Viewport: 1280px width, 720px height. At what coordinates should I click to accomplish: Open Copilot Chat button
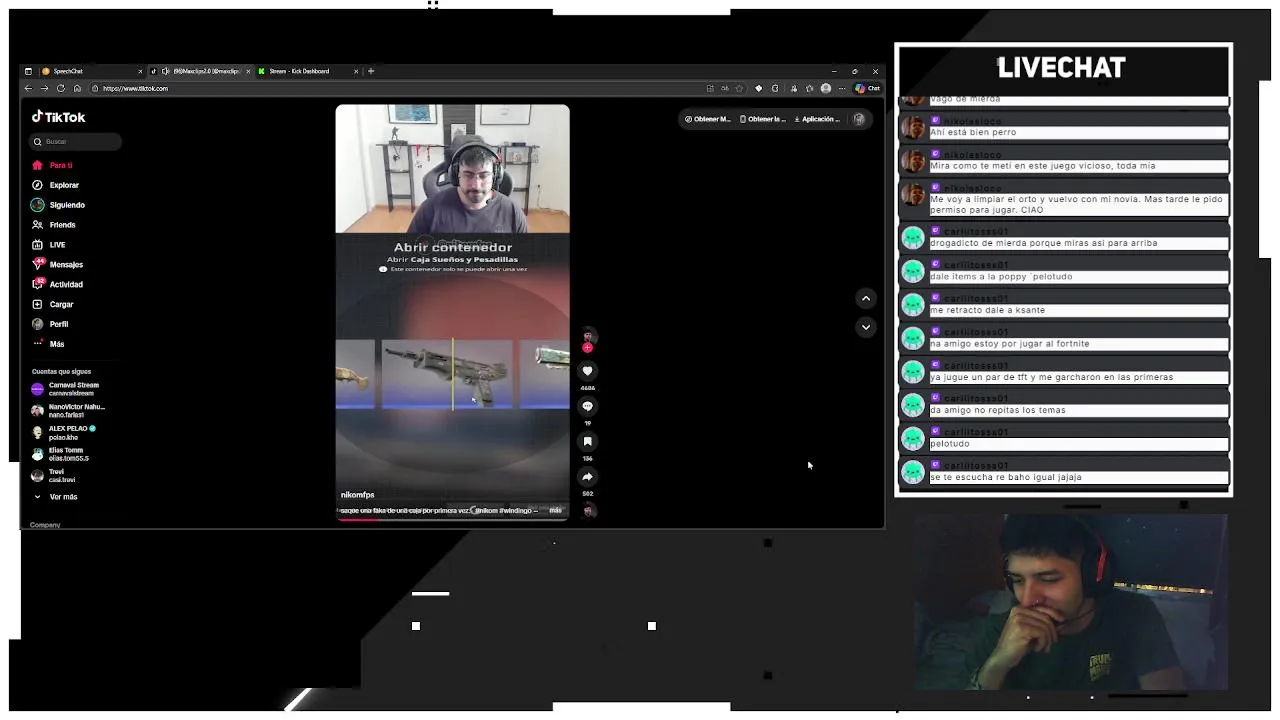click(867, 88)
